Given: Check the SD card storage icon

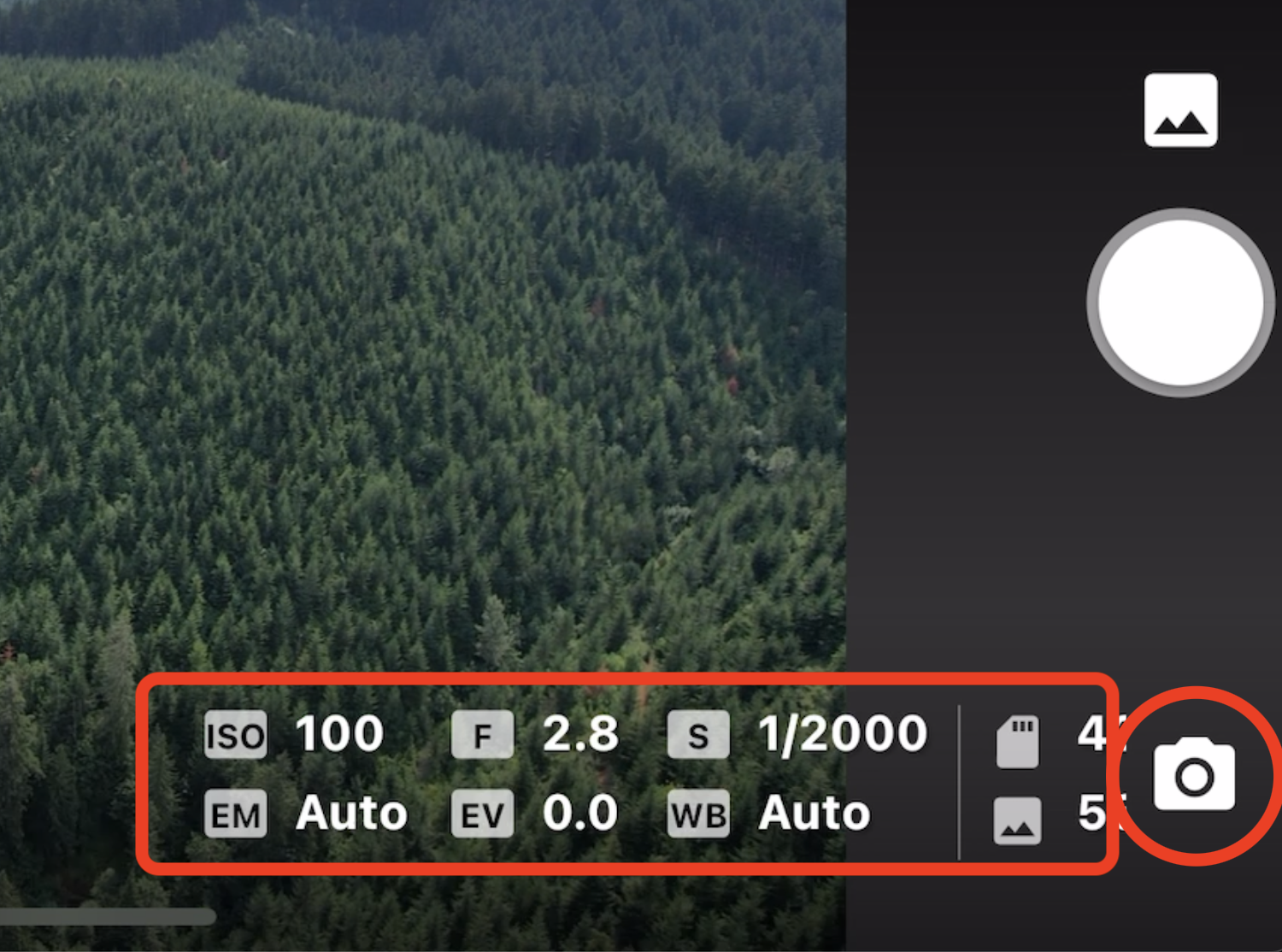Looking at the screenshot, I should click(x=1018, y=741).
